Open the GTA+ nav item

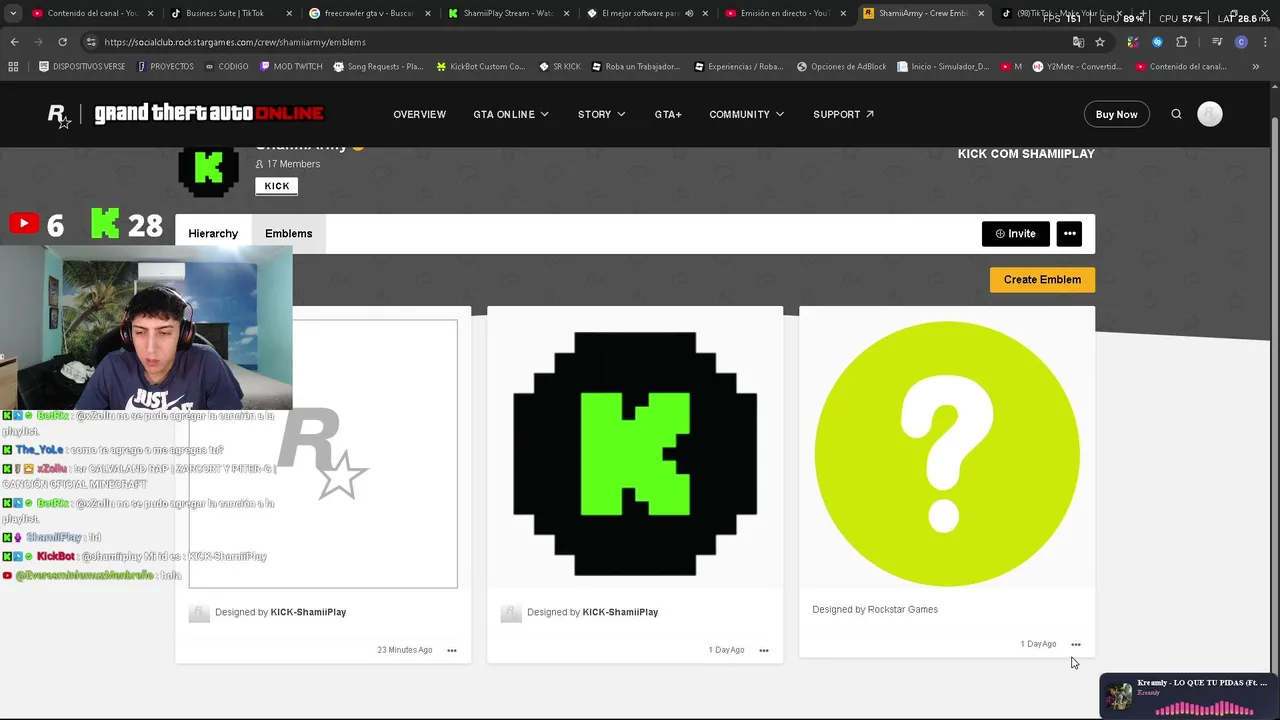click(x=668, y=114)
